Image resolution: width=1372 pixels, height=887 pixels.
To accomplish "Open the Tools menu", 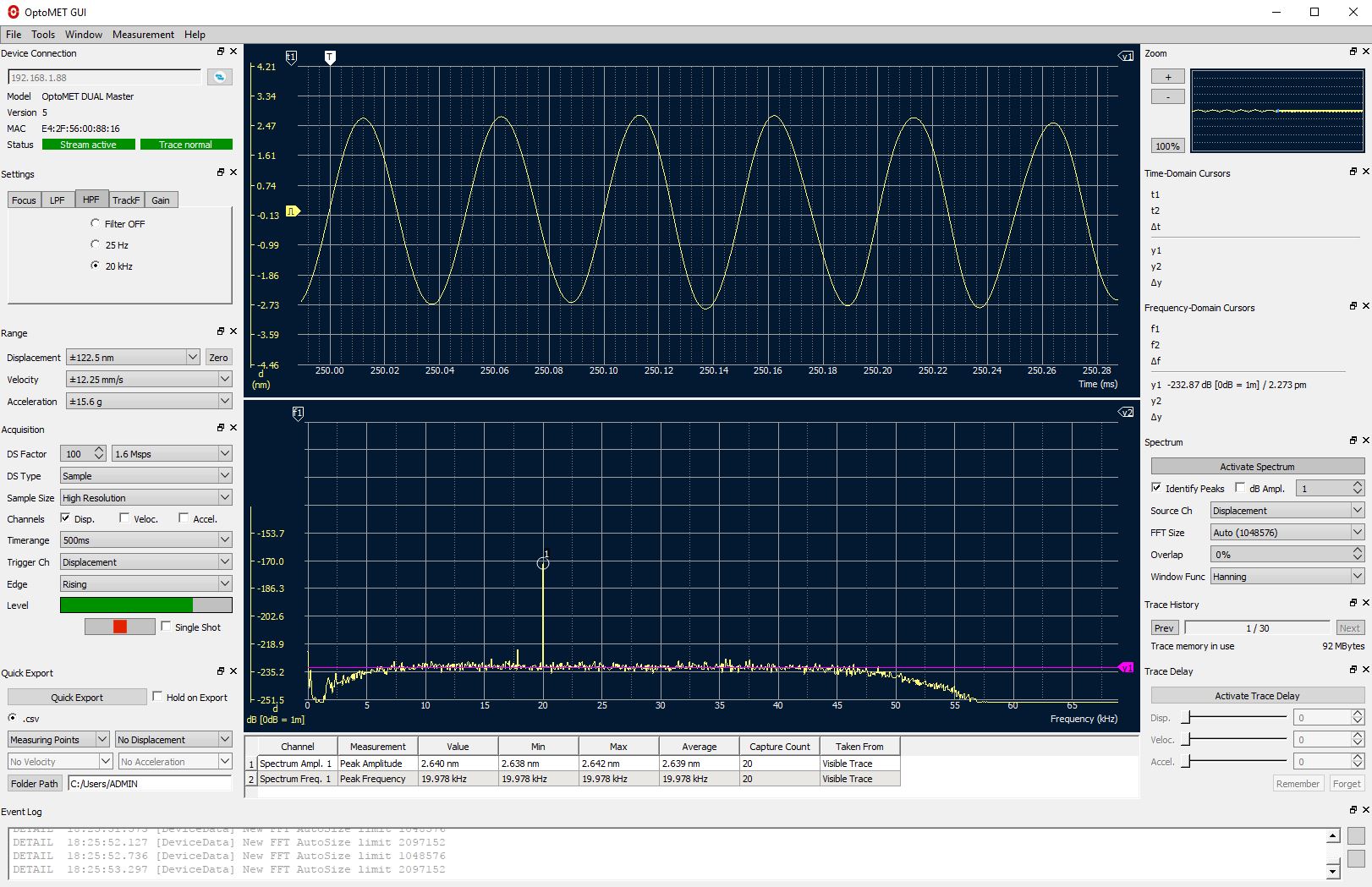I will pos(43,35).
